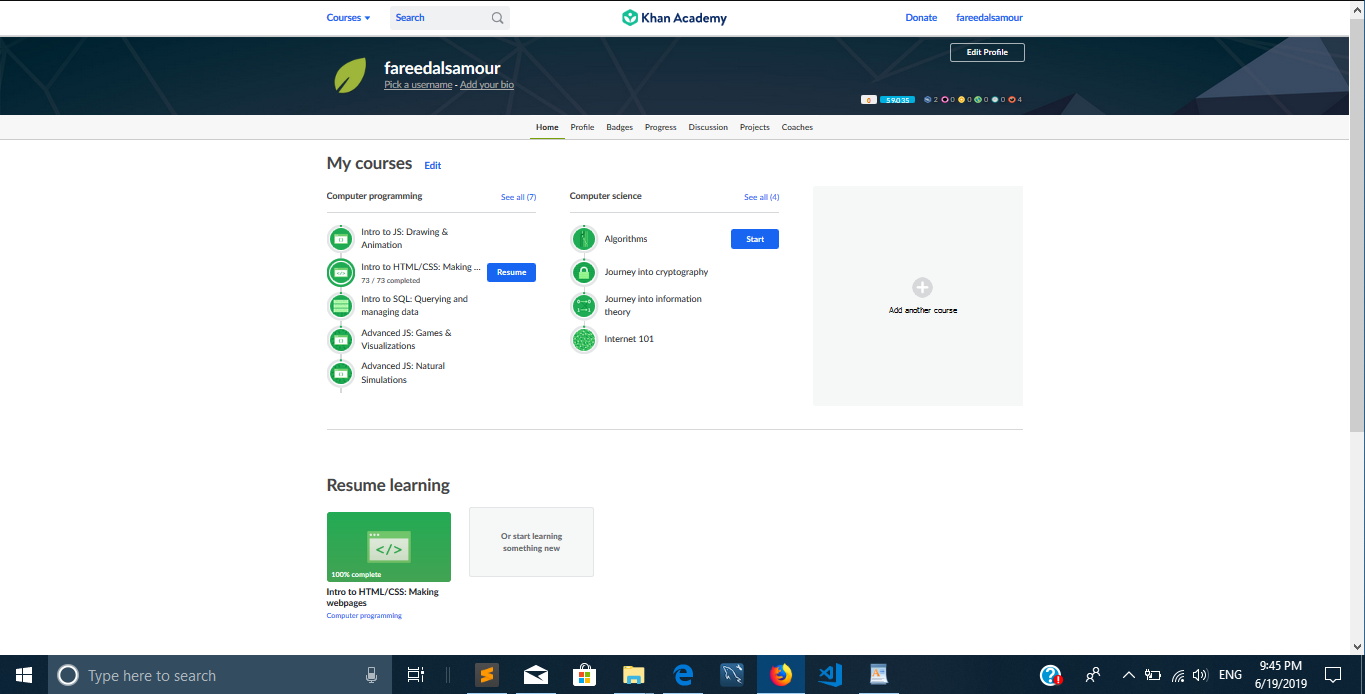Open the Action Center notifications icon
The image size is (1365, 694).
1332,675
